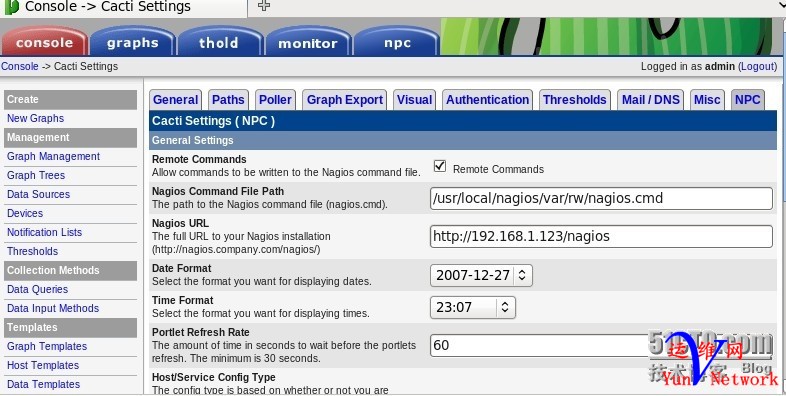The height and width of the screenshot is (396, 786).
Task: Select the Thresholds settings tab
Action: [574, 100]
